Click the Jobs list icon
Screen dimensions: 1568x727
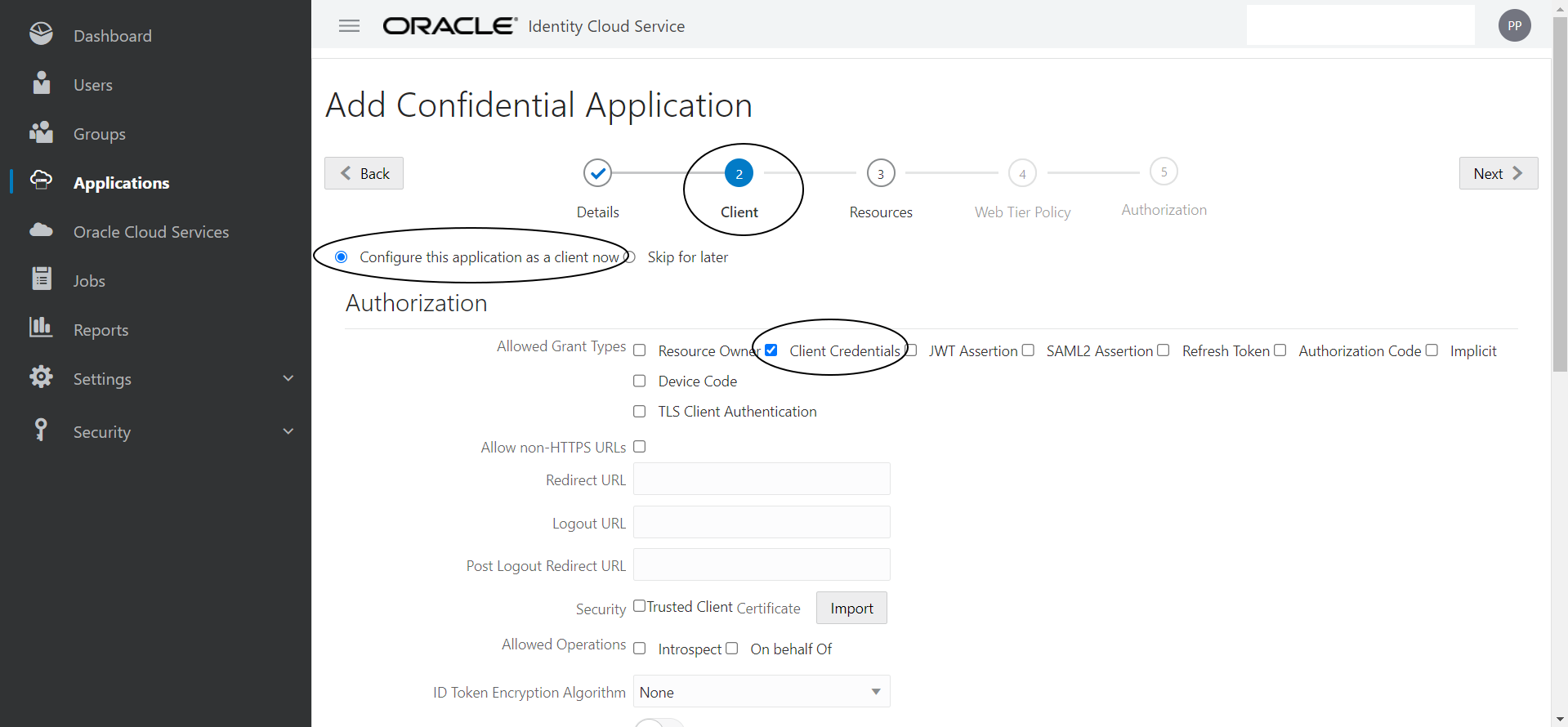point(41,279)
